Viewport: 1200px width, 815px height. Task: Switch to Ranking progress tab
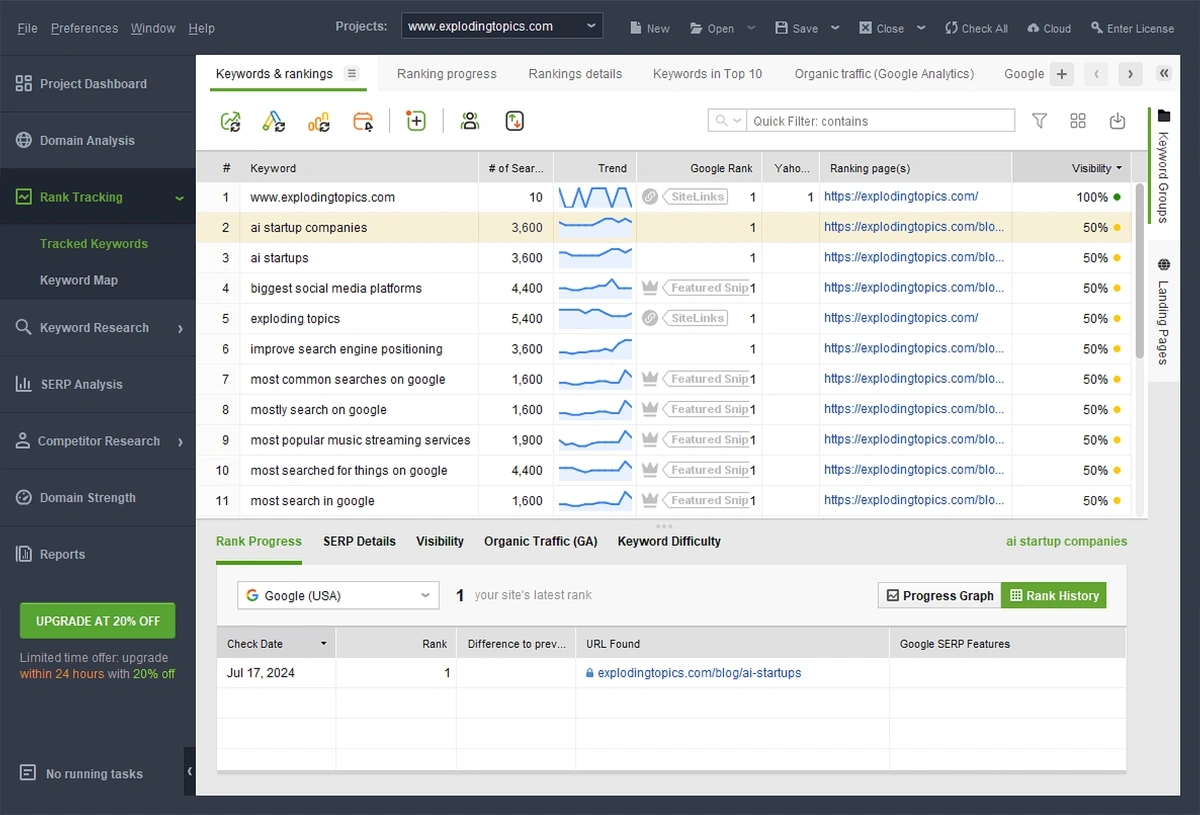(447, 74)
